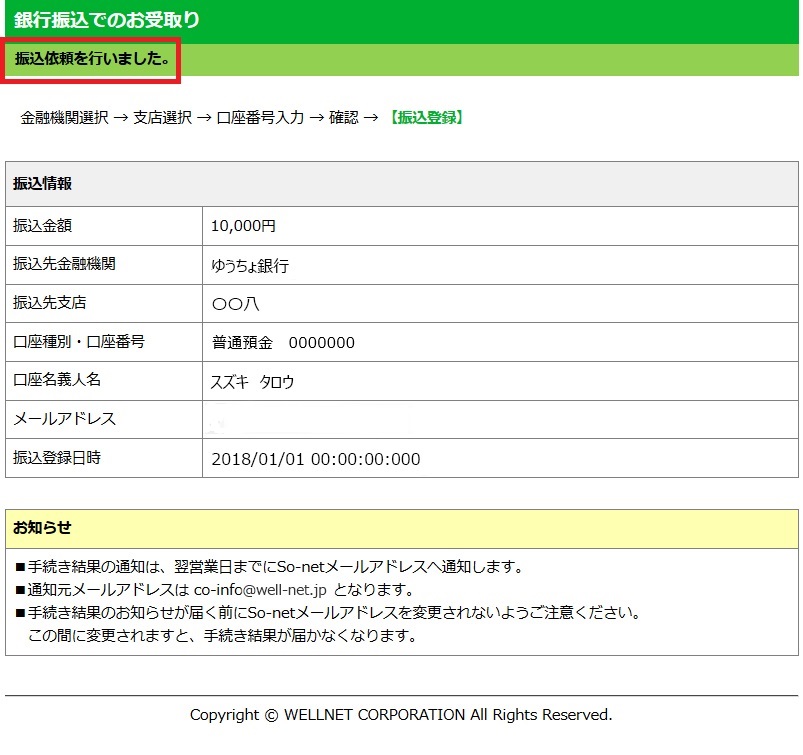The height and width of the screenshot is (755, 803).
Task: Select the ゆうちょ銀行 bank name cell
Action: [250, 266]
